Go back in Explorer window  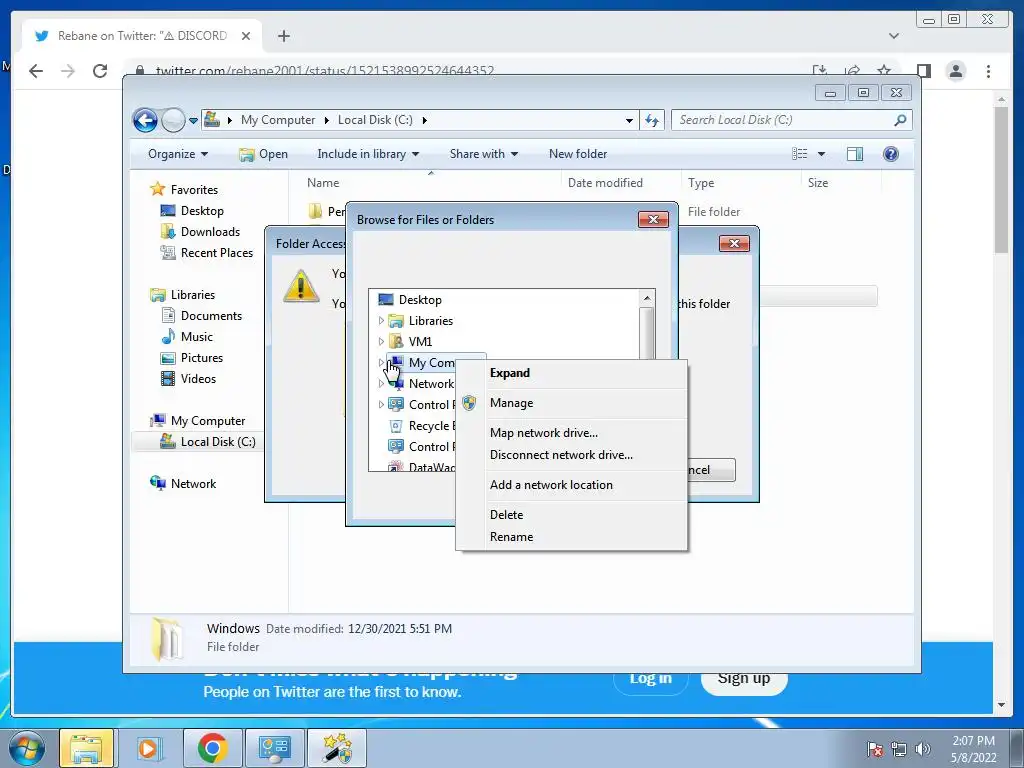145,120
